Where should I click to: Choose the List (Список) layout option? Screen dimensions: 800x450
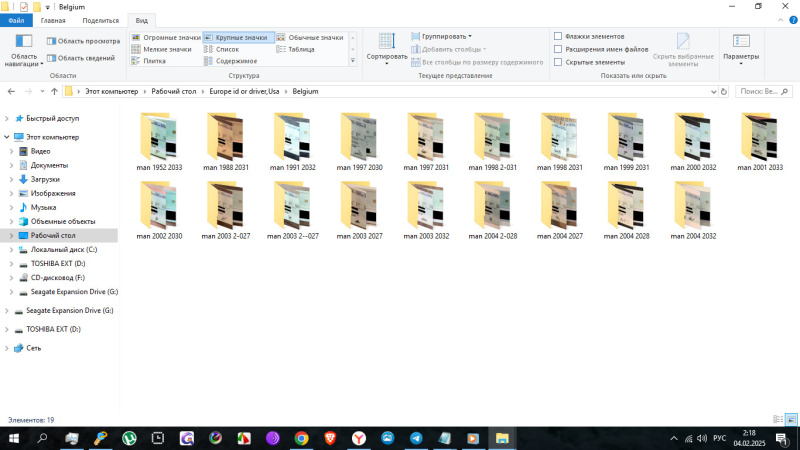point(226,49)
